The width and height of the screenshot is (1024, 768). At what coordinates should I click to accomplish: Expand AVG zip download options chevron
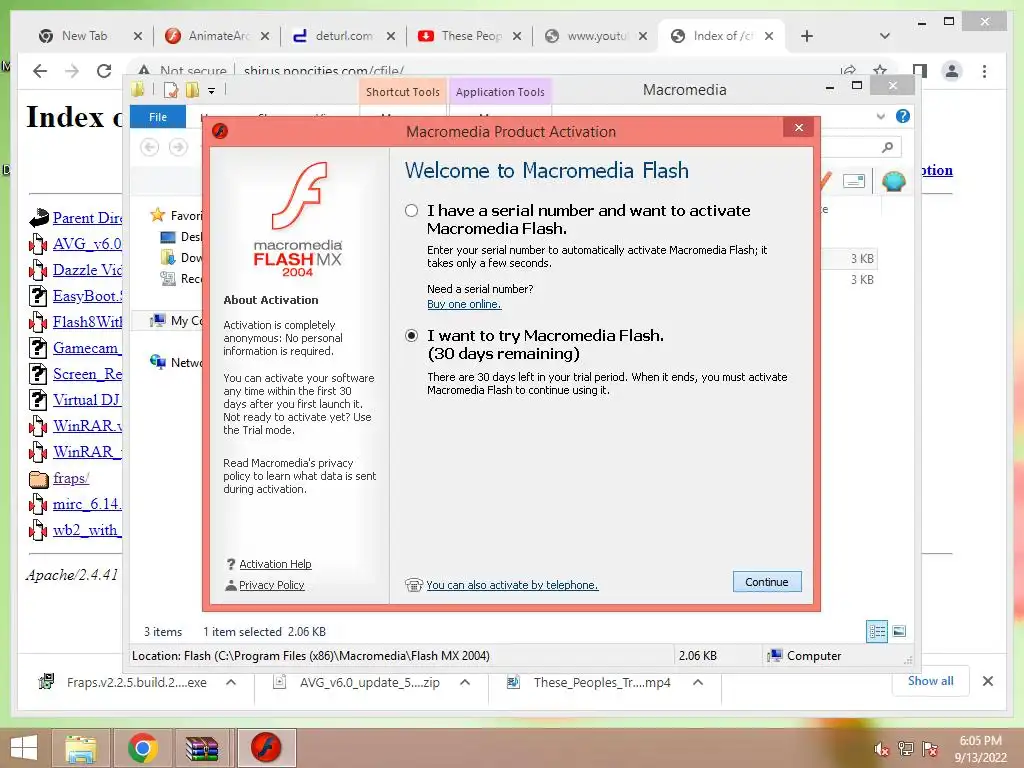465,682
